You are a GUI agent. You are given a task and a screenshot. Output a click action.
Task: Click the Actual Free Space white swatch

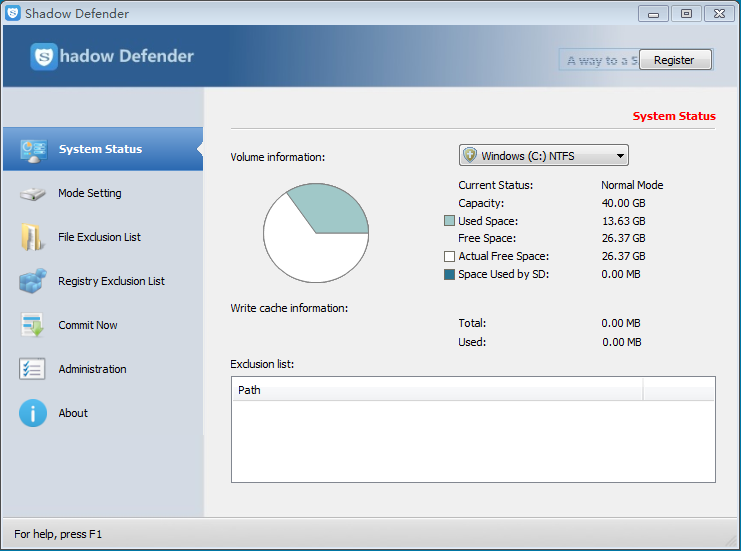point(450,257)
